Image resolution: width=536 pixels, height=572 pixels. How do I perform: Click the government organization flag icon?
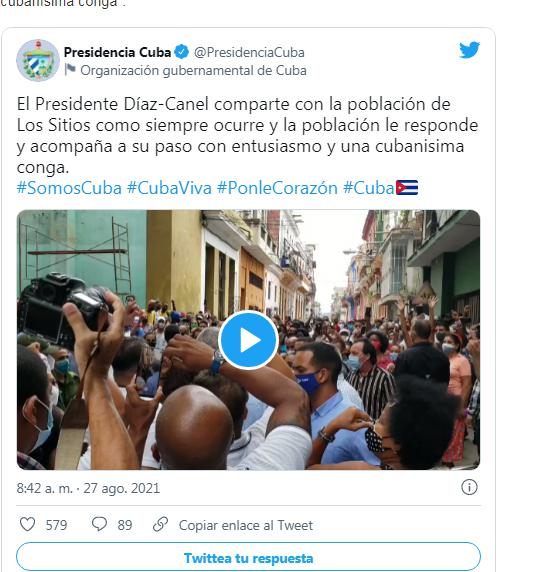click(x=70, y=70)
